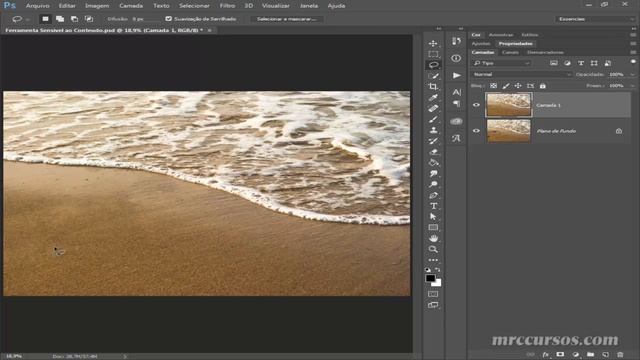
Task: Select the Rectangle shape tool
Action: pos(433,227)
